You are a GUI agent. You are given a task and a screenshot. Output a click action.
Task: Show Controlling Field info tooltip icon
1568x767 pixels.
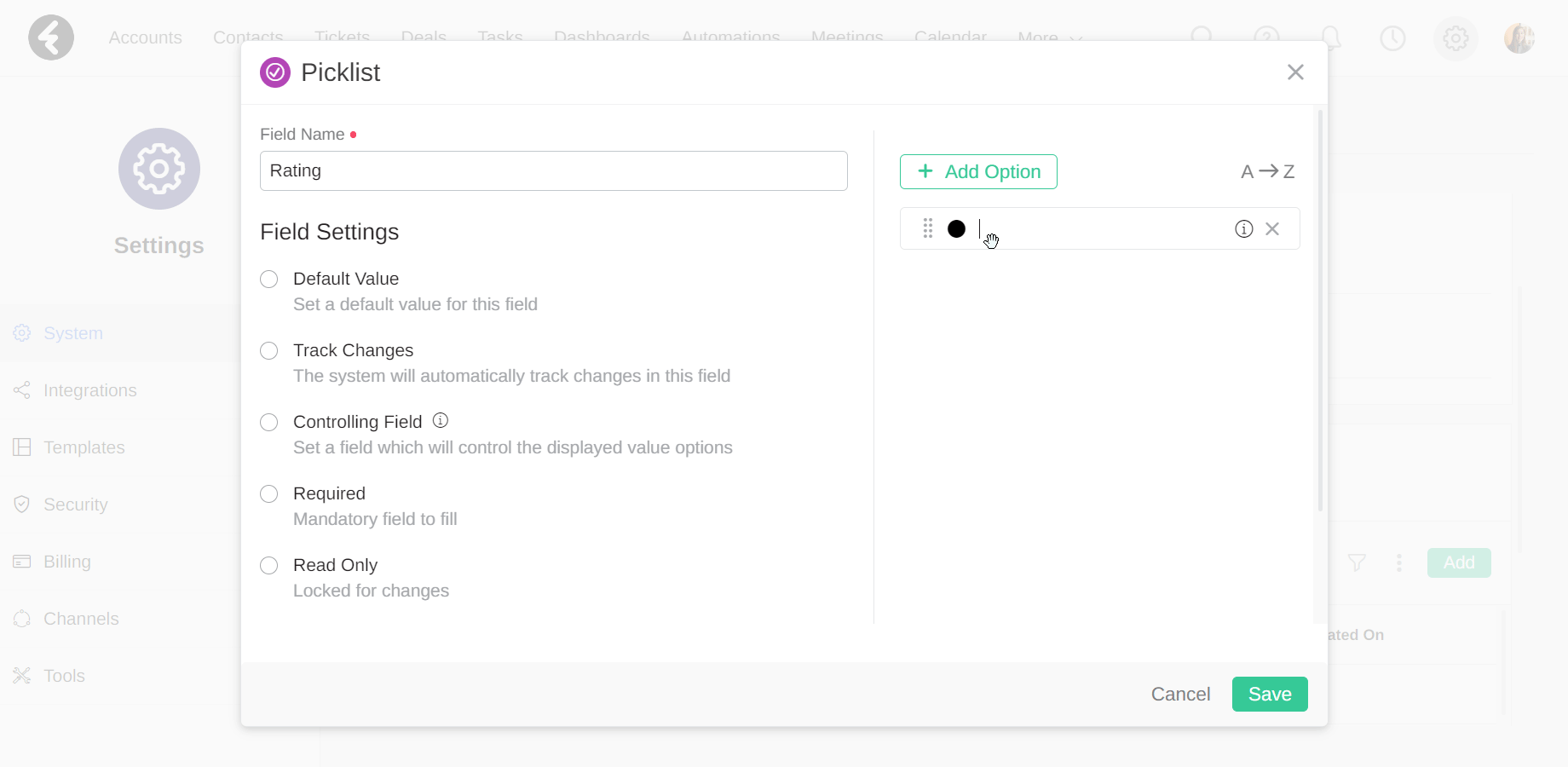441,420
